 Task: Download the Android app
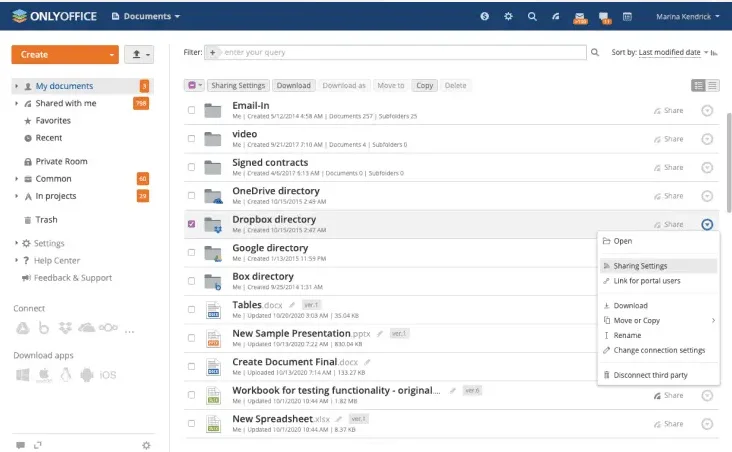click(87, 374)
